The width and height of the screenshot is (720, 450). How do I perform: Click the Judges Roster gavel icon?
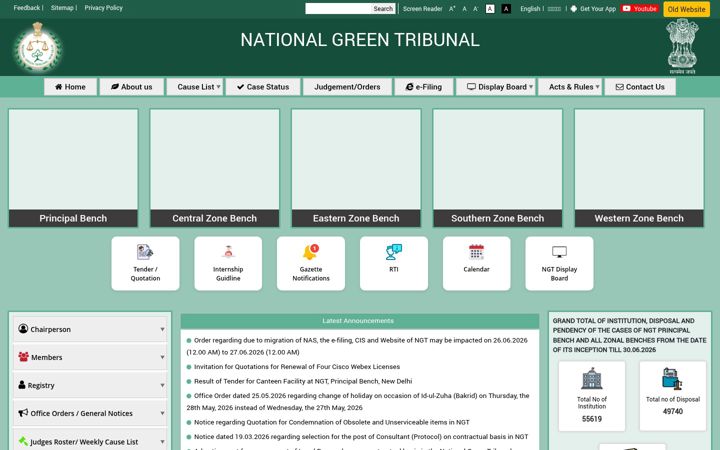[x=23, y=441]
